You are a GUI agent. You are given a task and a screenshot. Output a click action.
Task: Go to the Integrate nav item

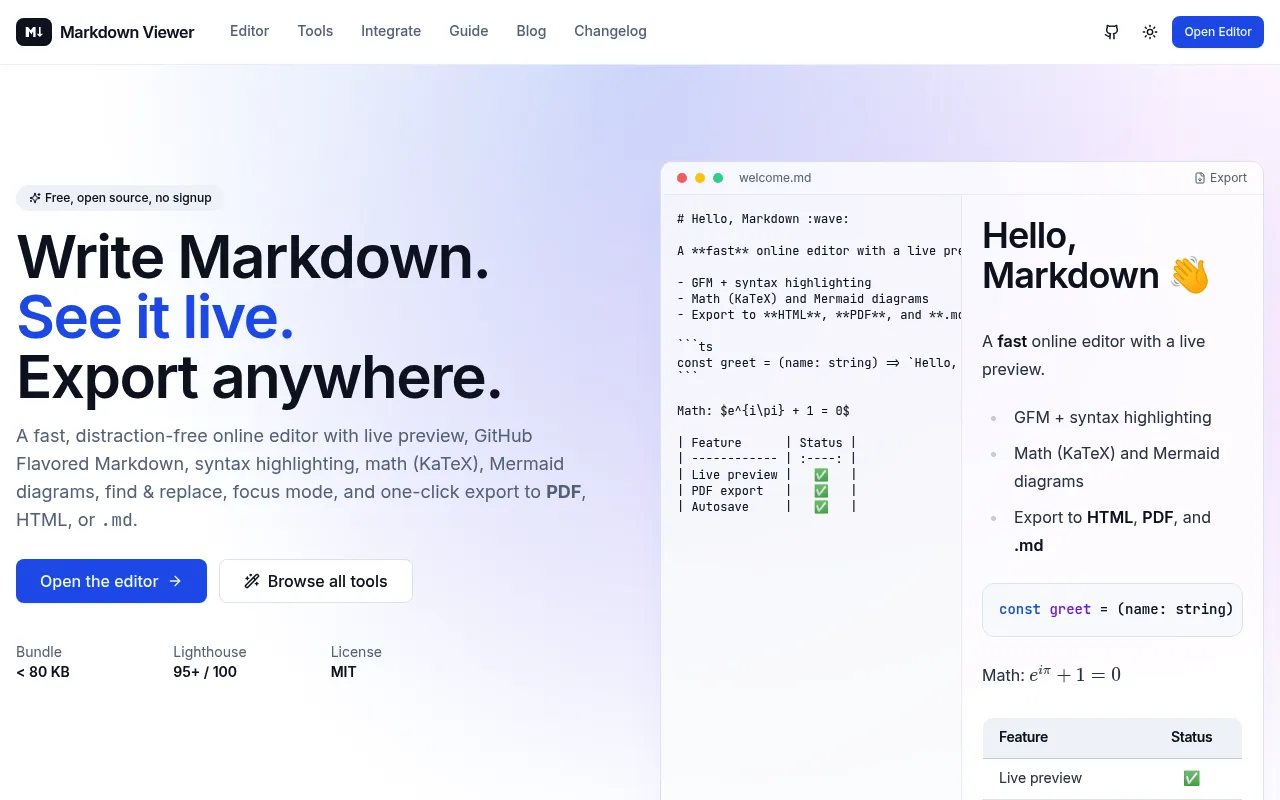(391, 31)
